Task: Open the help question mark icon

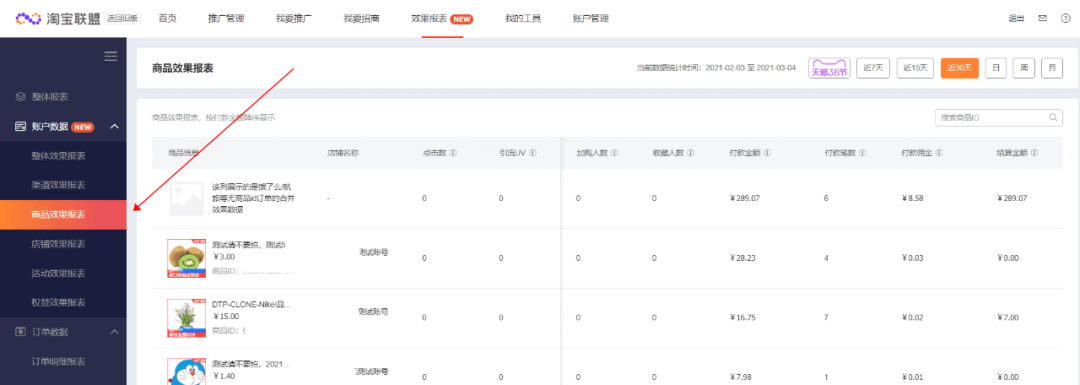Action: coord(1066,19)
